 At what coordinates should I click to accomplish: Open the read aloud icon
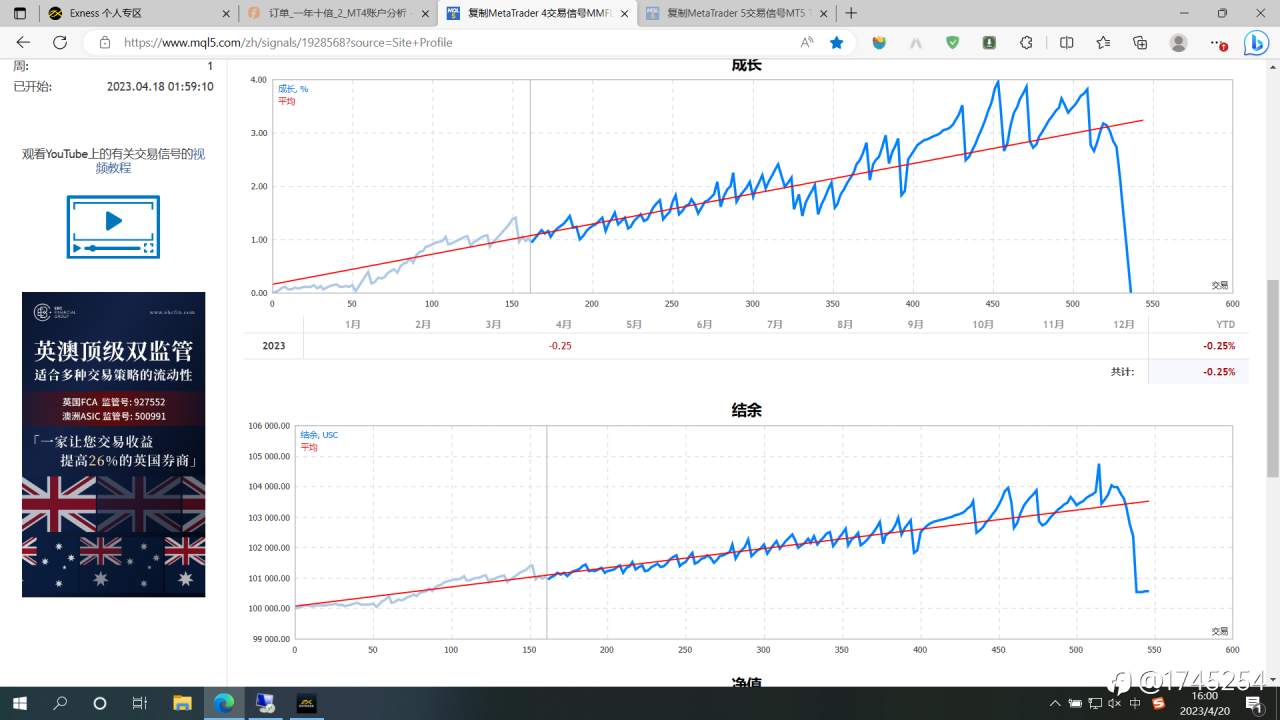(806, 43)
